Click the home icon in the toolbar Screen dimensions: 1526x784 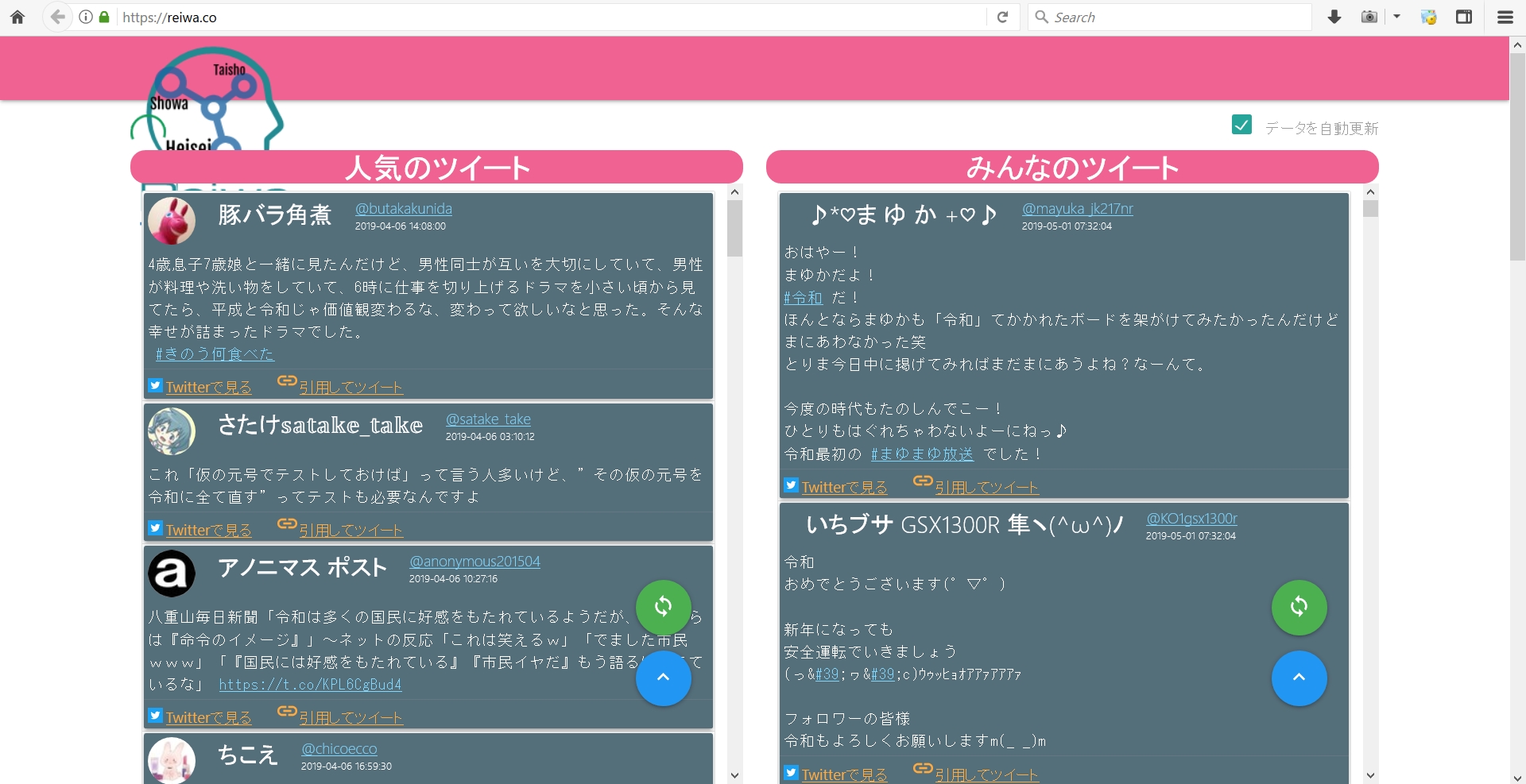coord(17,17)
